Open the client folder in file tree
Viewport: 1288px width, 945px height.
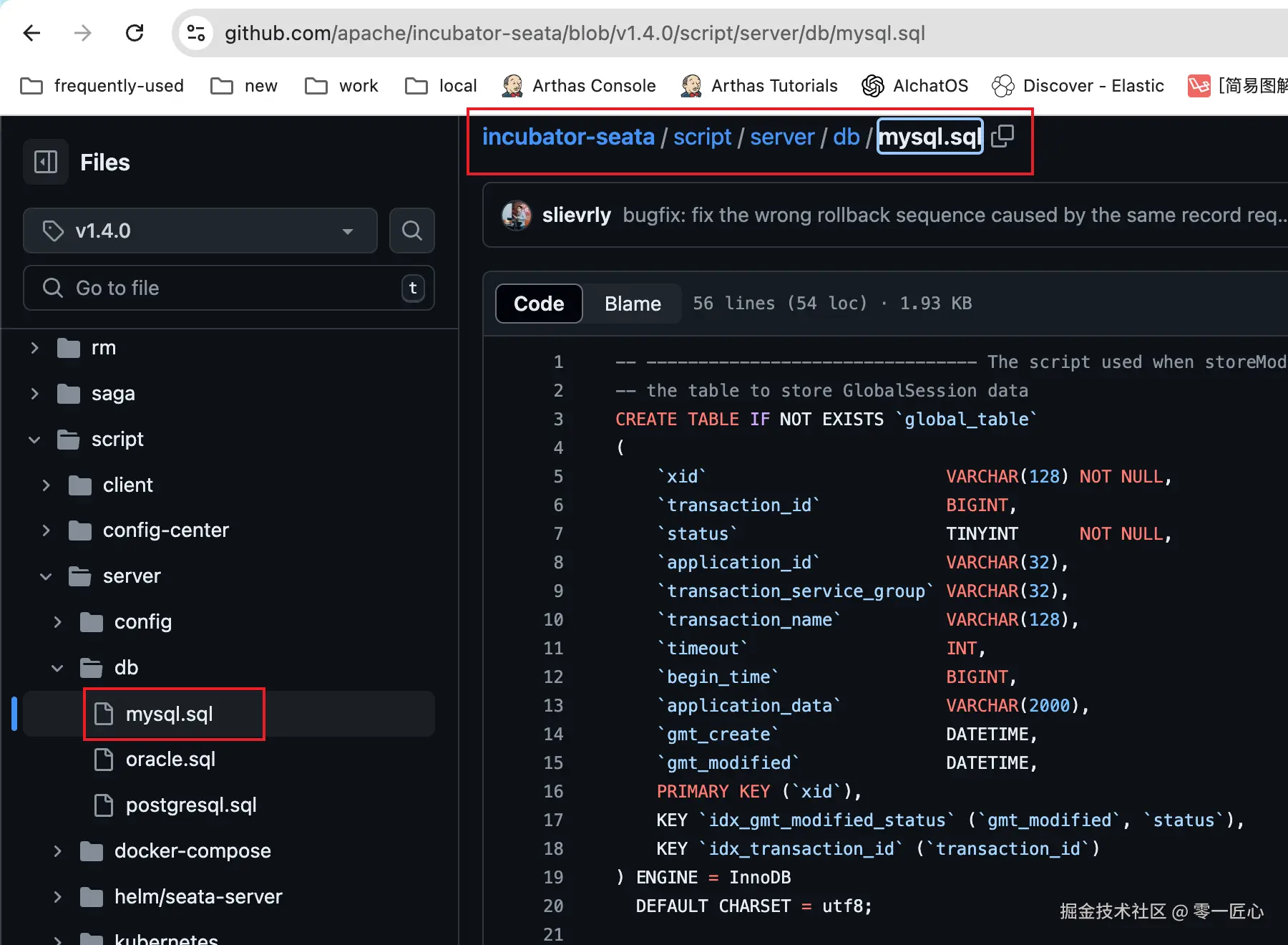pos(128,485)
